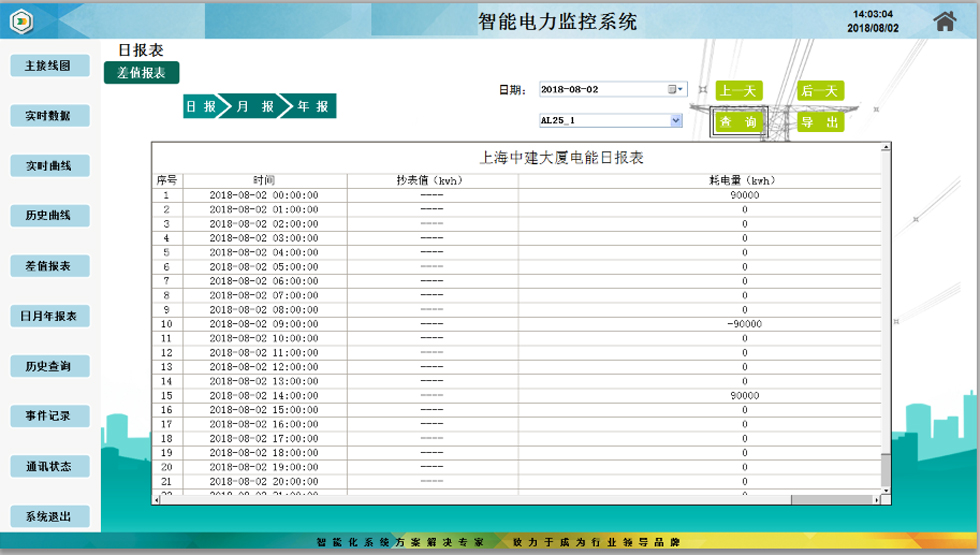Switch to the 月报 monthly report tab
980x555 pixels.
click(255, 106)
